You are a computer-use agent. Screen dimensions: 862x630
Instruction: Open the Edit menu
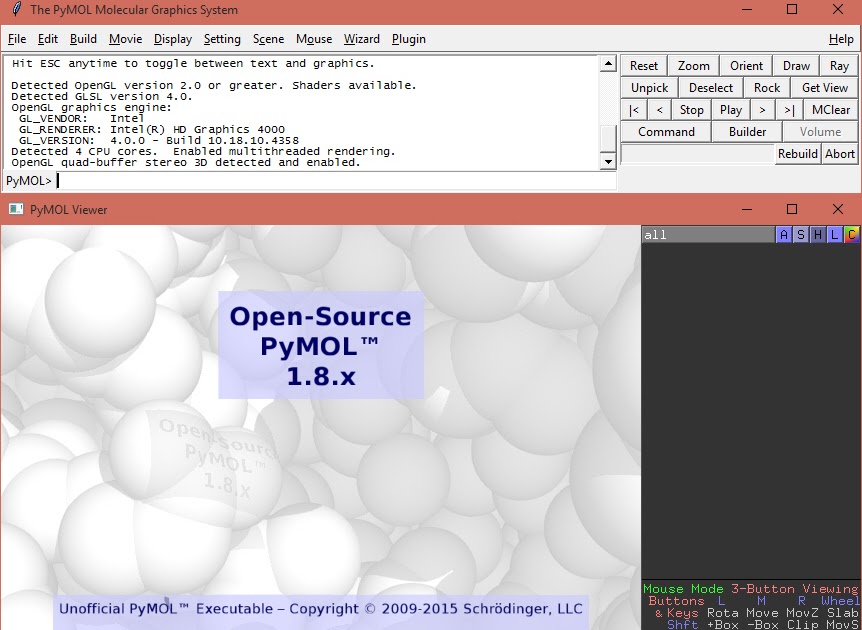click(48, 39)
